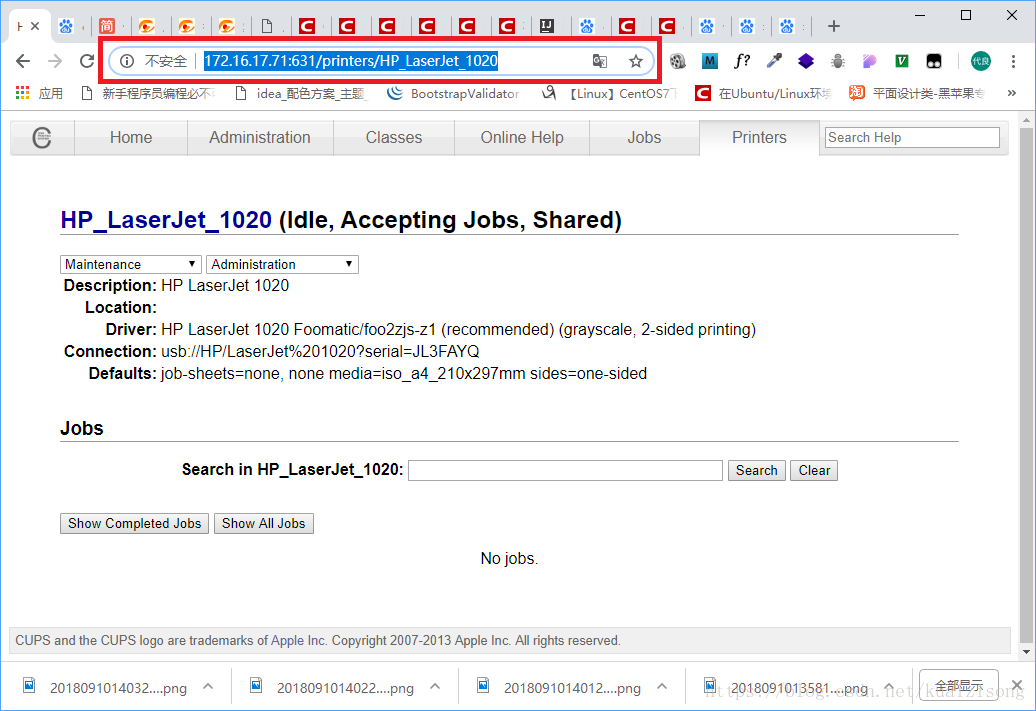Click the pink-purple shape extension icon
Image resolution: width=1036 pixels, height=711 pixels.
point(870,61)
